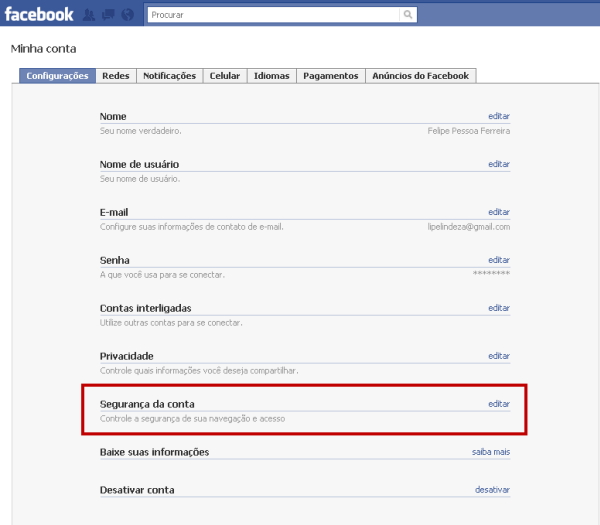Screen dimensions: 600x525
Task: Click the name Felipe Pessoa Ferreira
Action: point(469,131)
